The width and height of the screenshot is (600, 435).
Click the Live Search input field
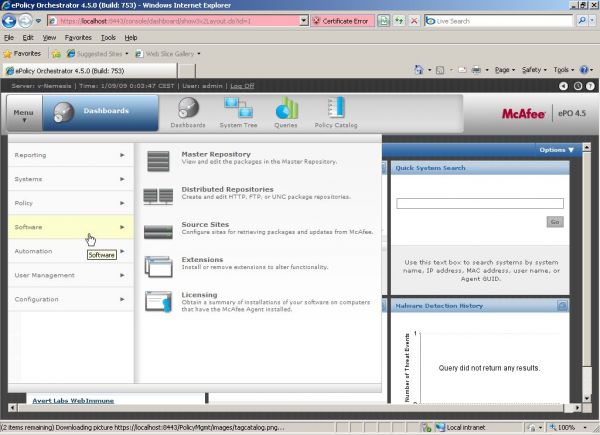(x=499, y=21)
